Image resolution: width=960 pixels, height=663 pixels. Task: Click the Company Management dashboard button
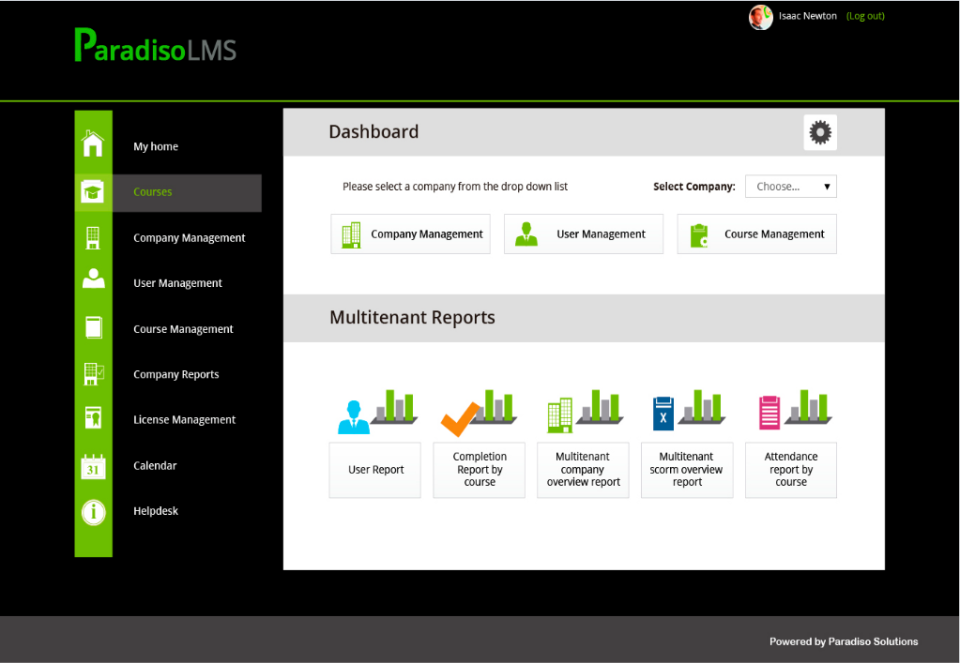410,234
